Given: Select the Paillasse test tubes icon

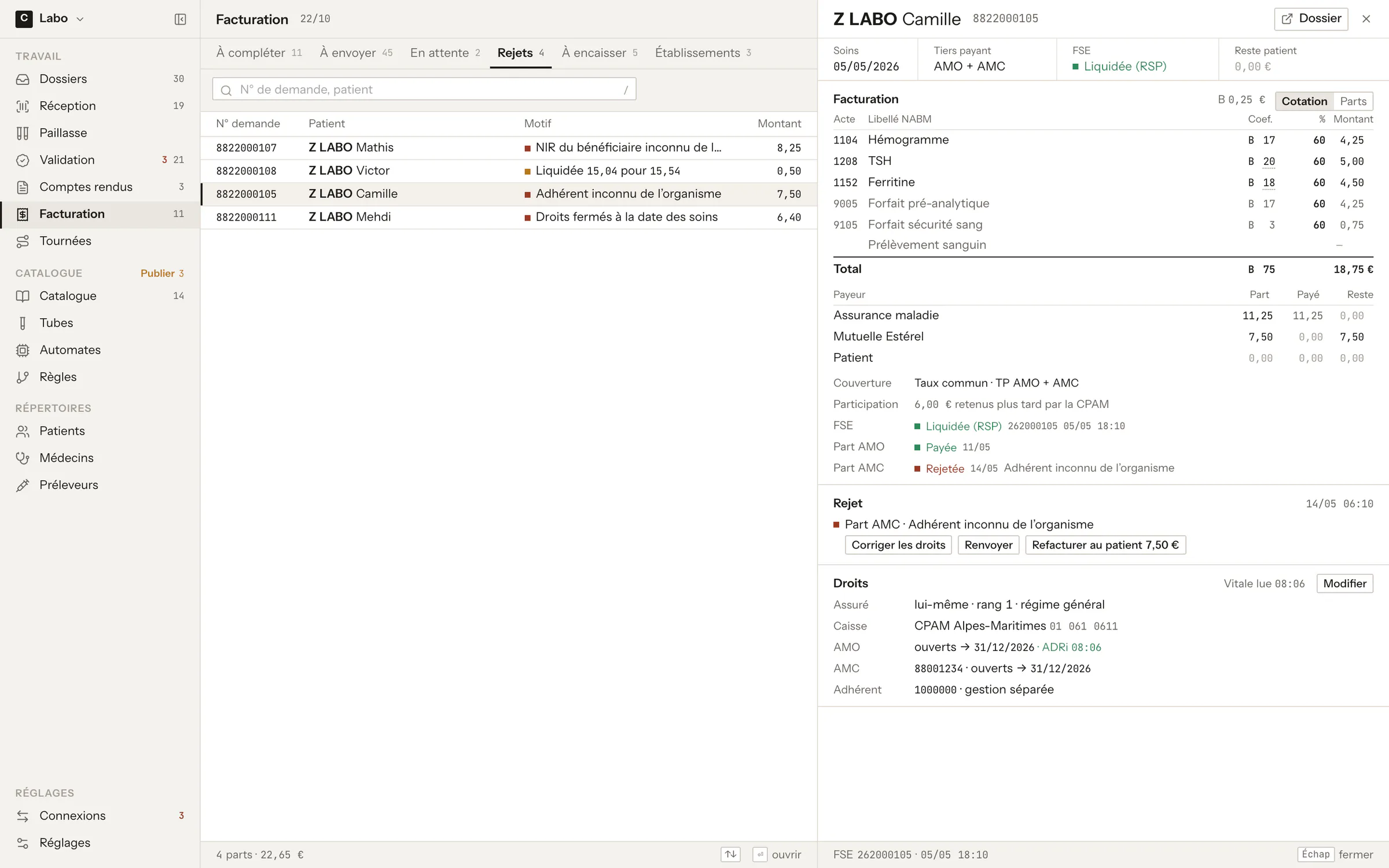Looking at the screenshot, I should point(23,133).
